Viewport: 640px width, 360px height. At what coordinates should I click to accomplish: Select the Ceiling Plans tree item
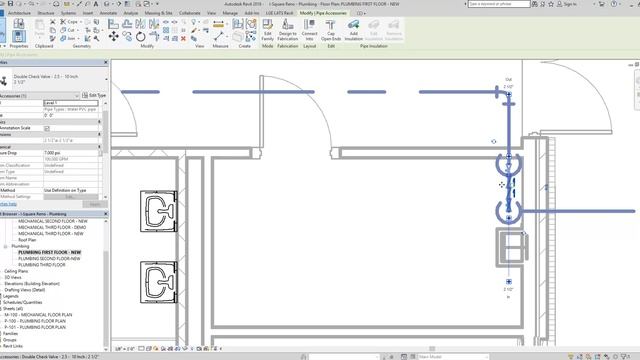(16, 271)
